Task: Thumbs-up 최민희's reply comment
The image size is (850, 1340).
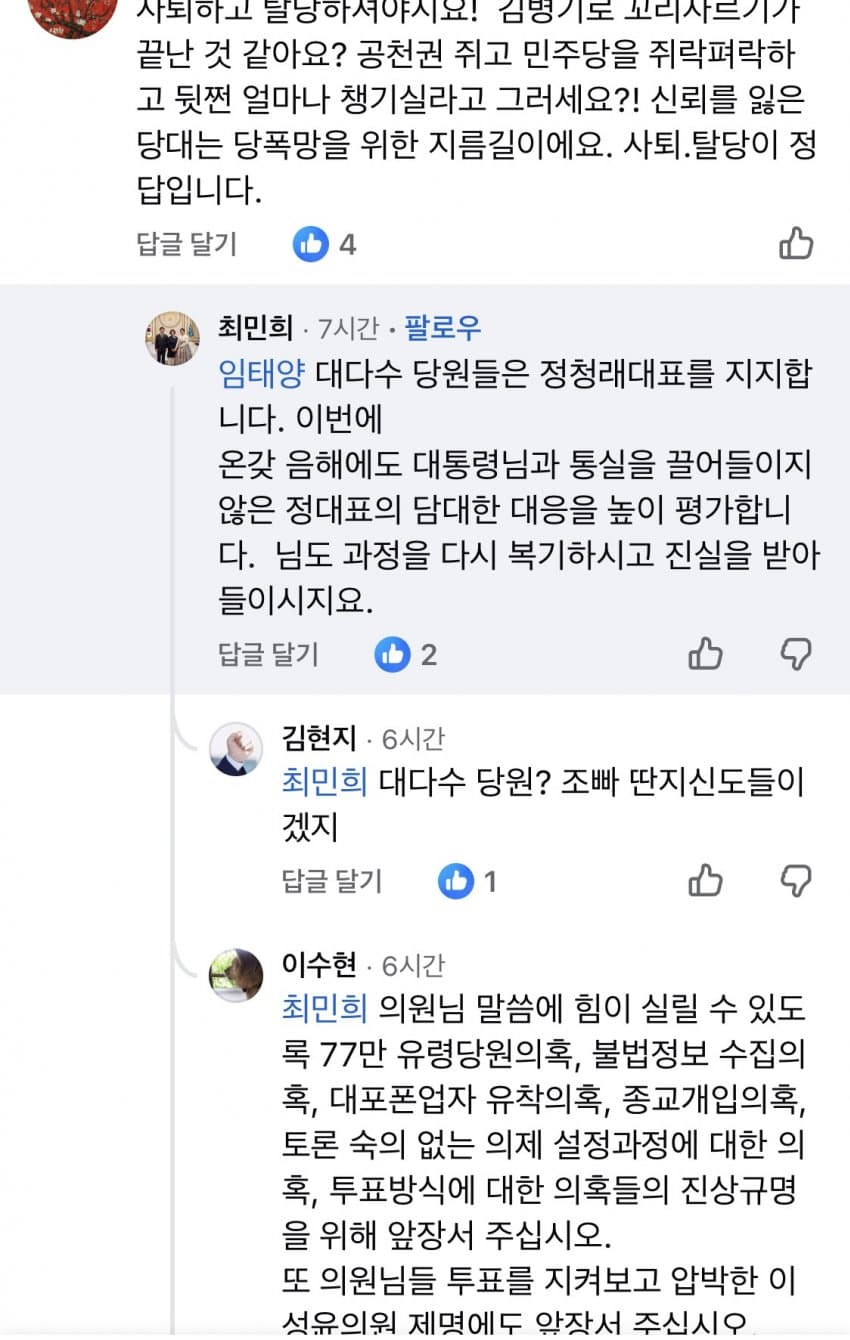Action: (x=706, y=654)
